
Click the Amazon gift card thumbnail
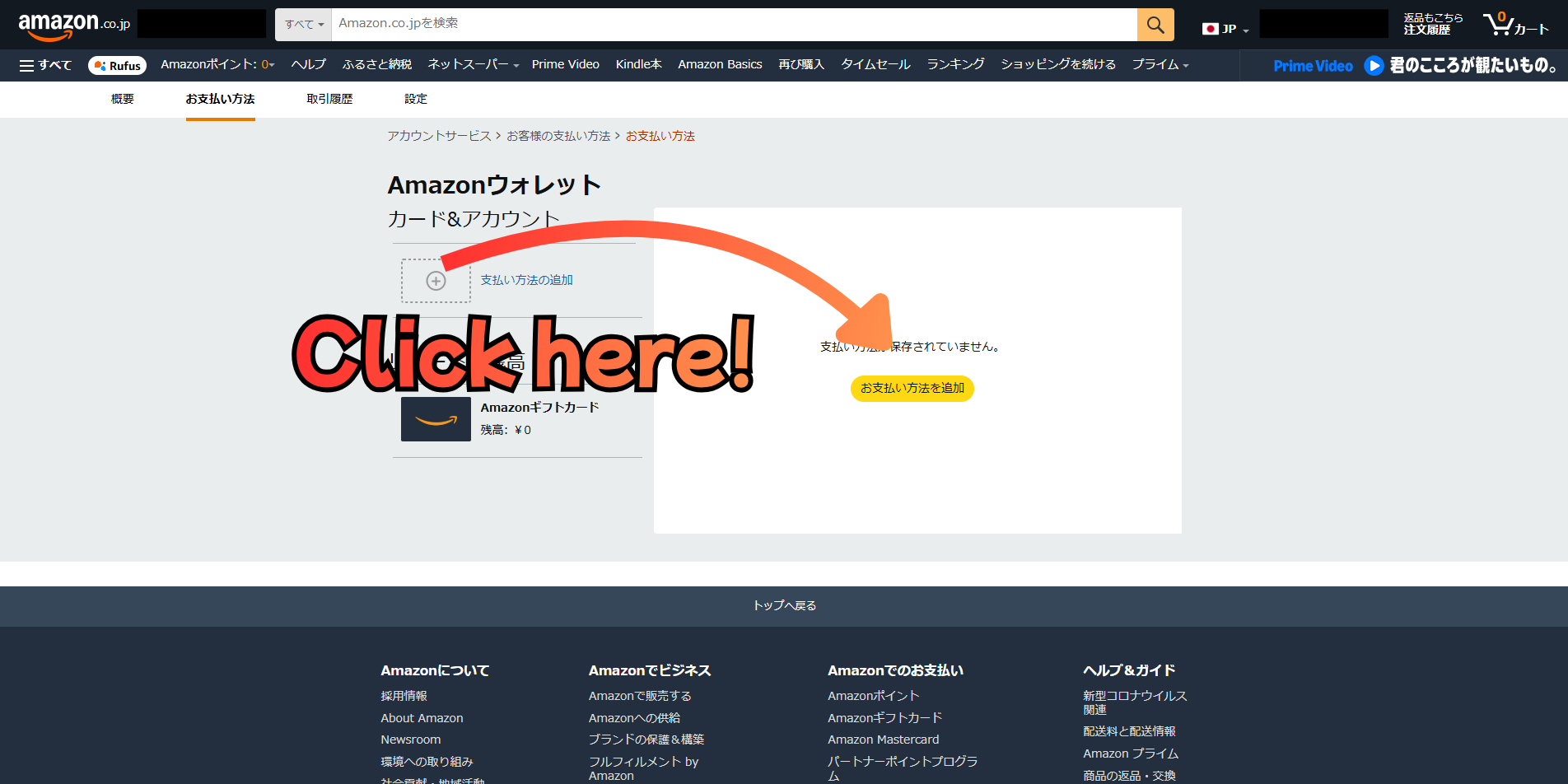coord(436,419)
